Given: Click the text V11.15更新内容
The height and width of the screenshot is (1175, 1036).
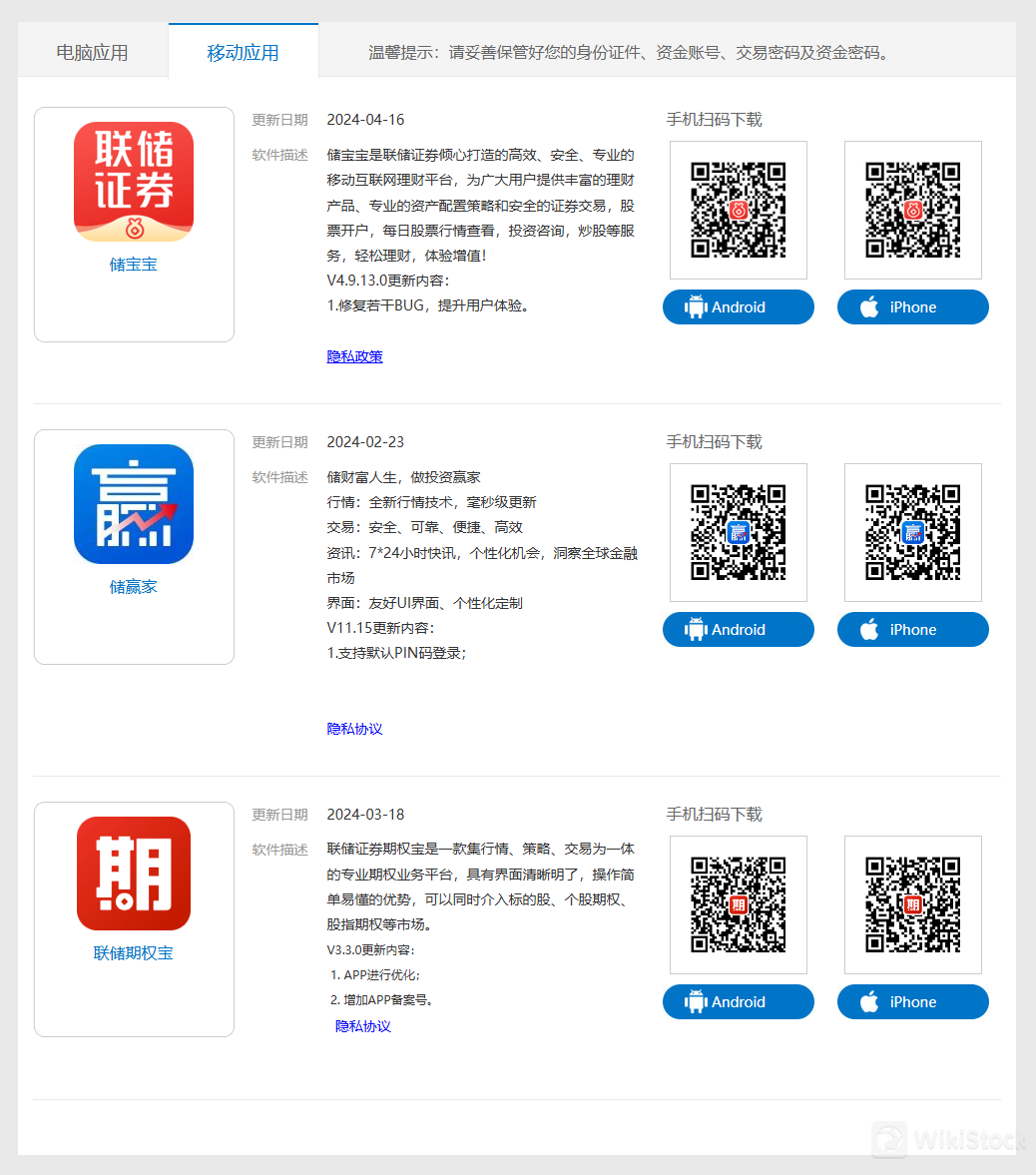Looking at the screenshot, I should tap(380, 628).
